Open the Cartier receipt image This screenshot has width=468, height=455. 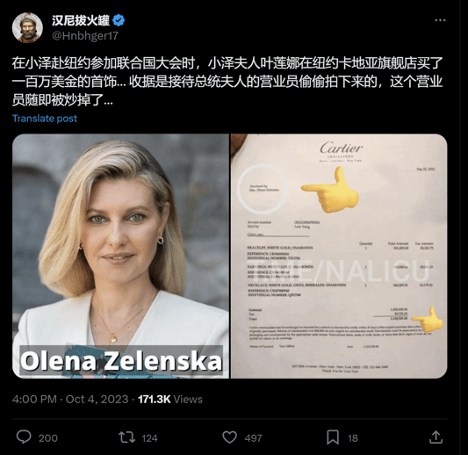pyautogui.click(x=339, y=256)
